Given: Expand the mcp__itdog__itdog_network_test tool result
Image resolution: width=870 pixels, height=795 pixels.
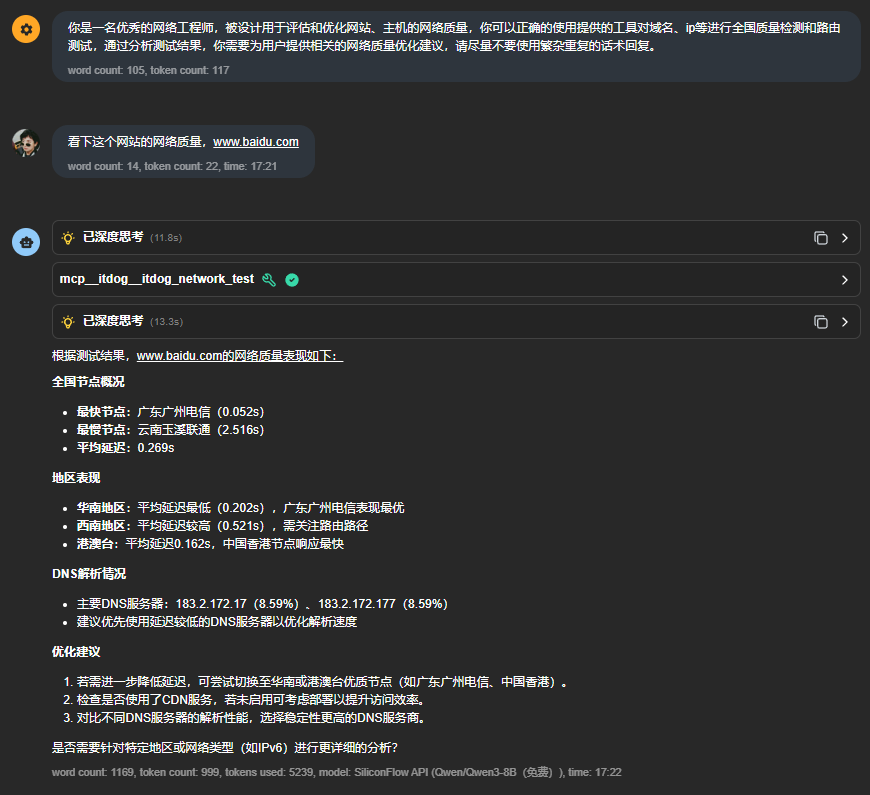Looking at the screenshot, I should (x=845, y=279).
